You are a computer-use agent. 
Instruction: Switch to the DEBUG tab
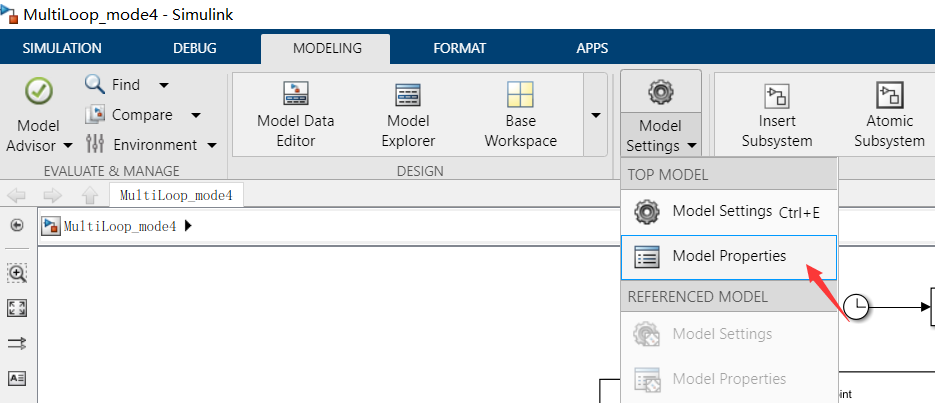coord(194,48)
